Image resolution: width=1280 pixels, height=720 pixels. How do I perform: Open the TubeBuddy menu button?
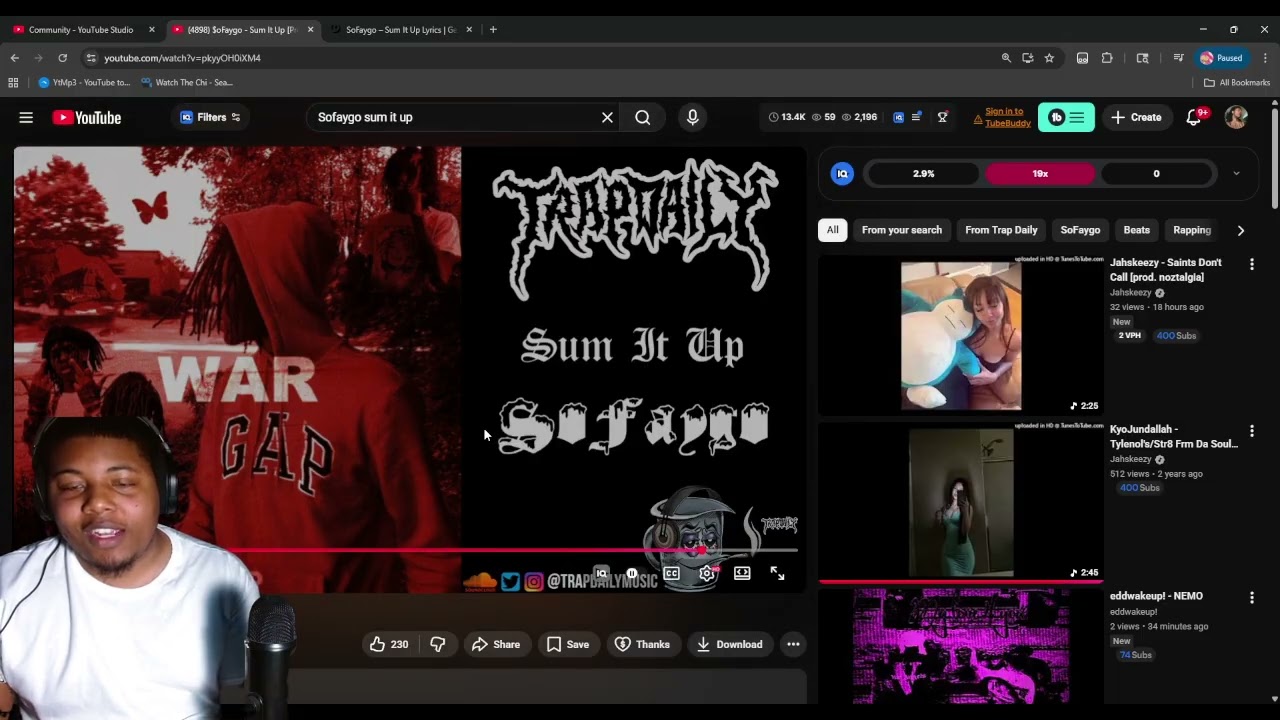pos(1066,117)
